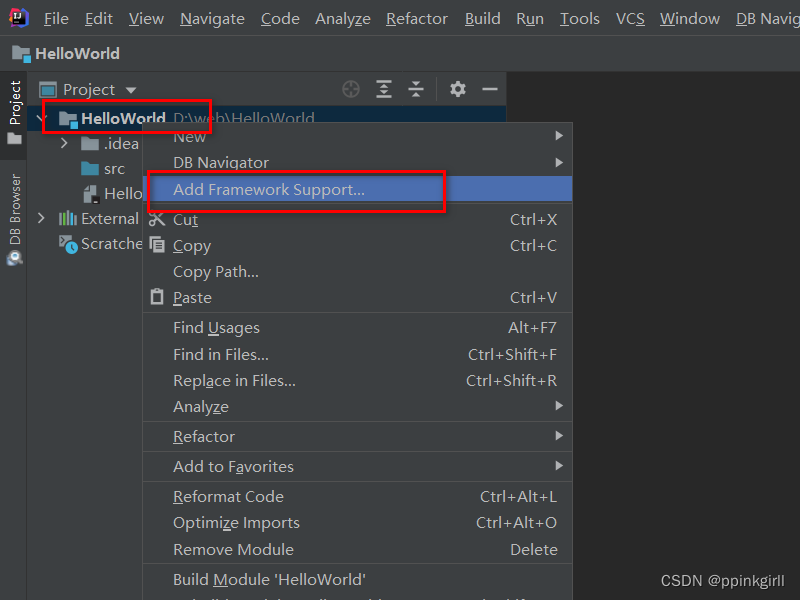Open the Project view dropdown arrow

point(131,90)
